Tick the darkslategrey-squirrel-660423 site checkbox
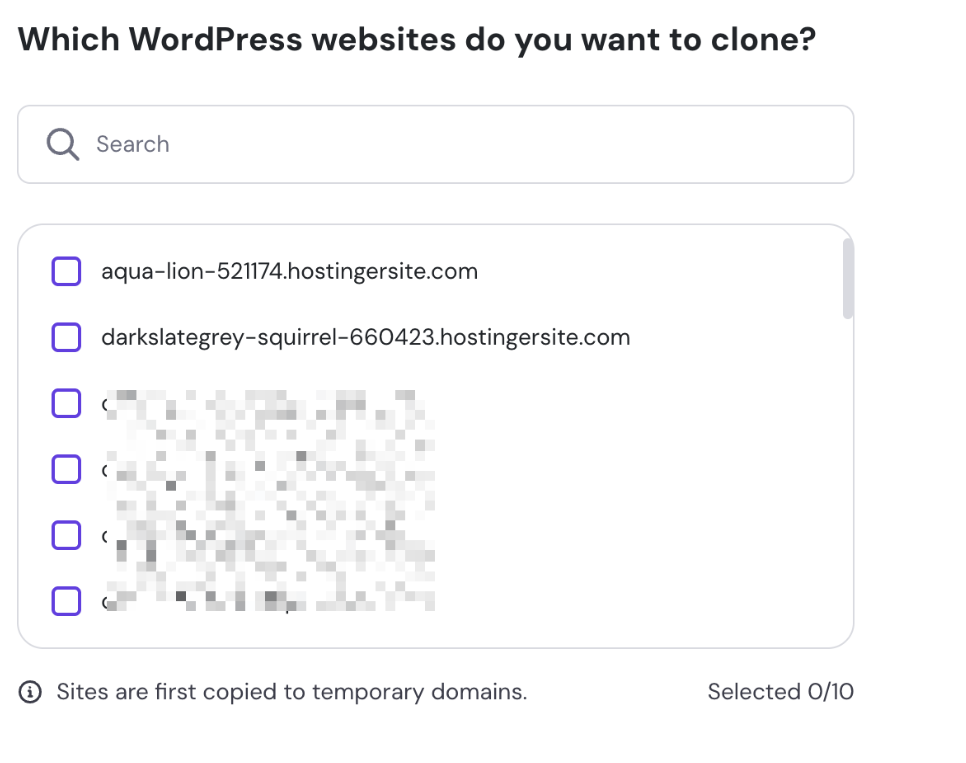This screenshot has height=763, width=966. [x=66, y=338]
